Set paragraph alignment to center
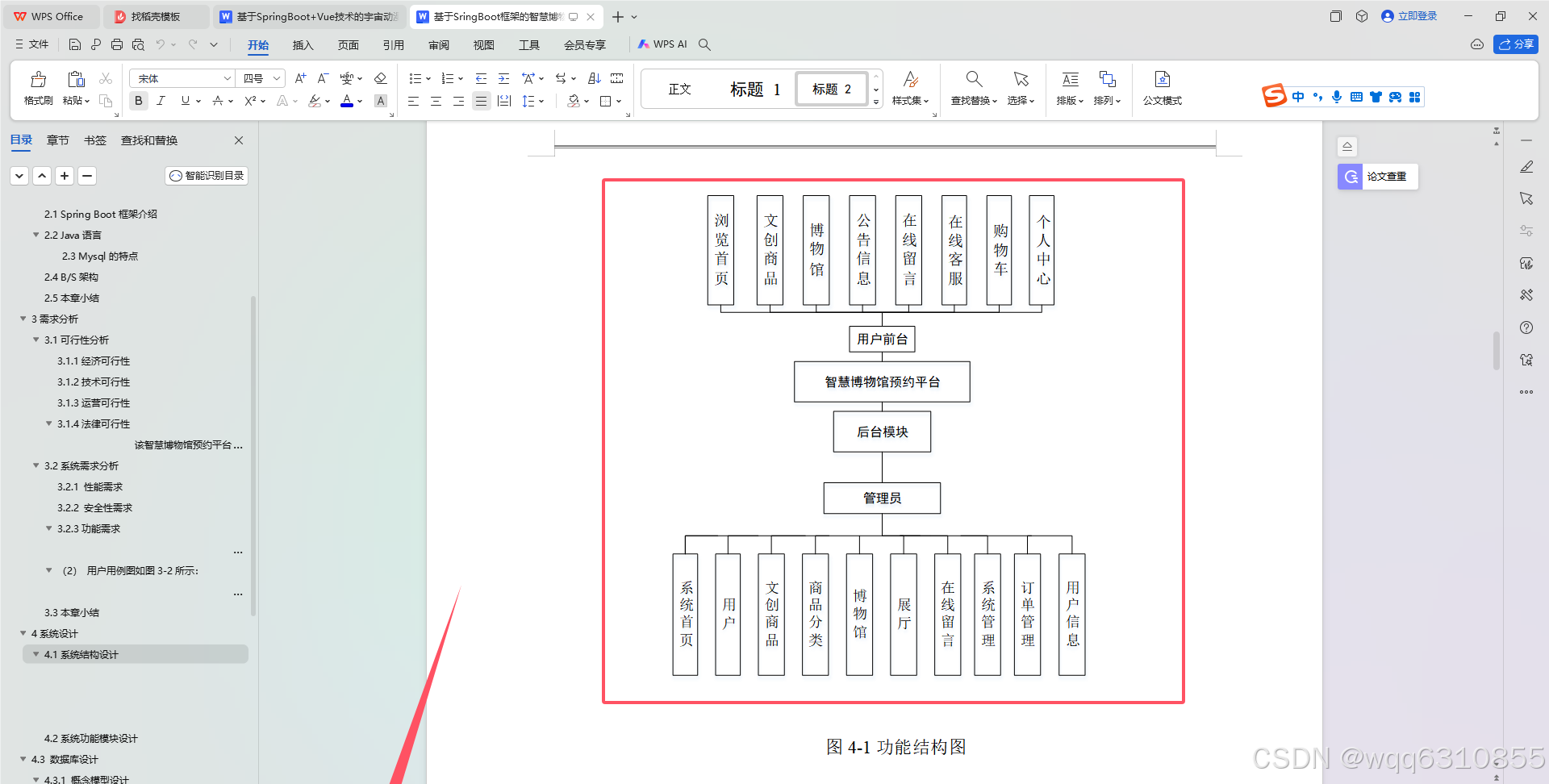Image resolution: width=1549 pixels, height=784 pixels. pos(436,101)
